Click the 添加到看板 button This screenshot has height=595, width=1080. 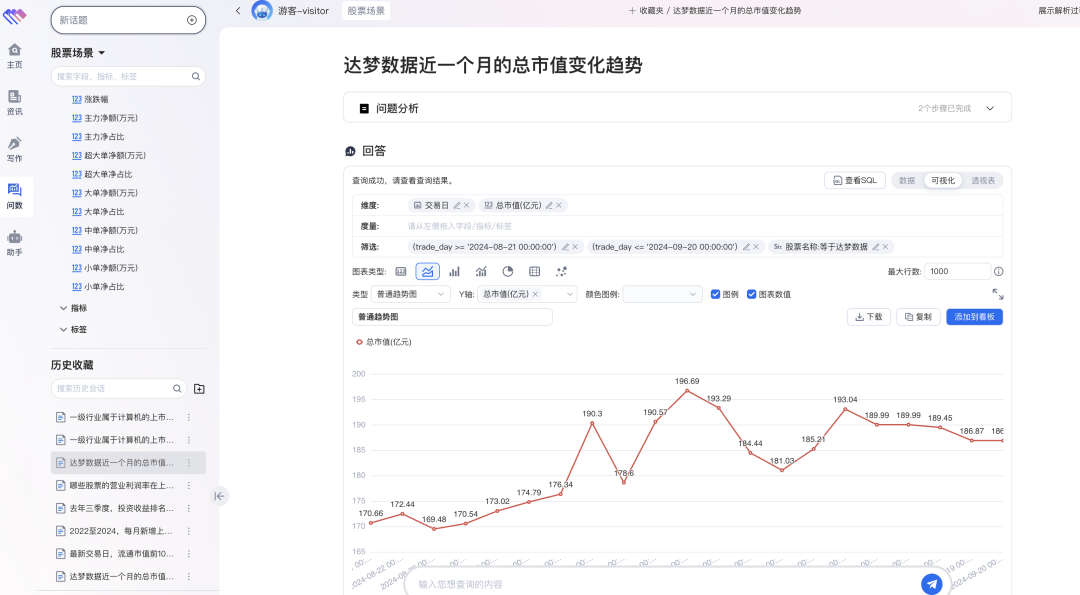[975, 317]
